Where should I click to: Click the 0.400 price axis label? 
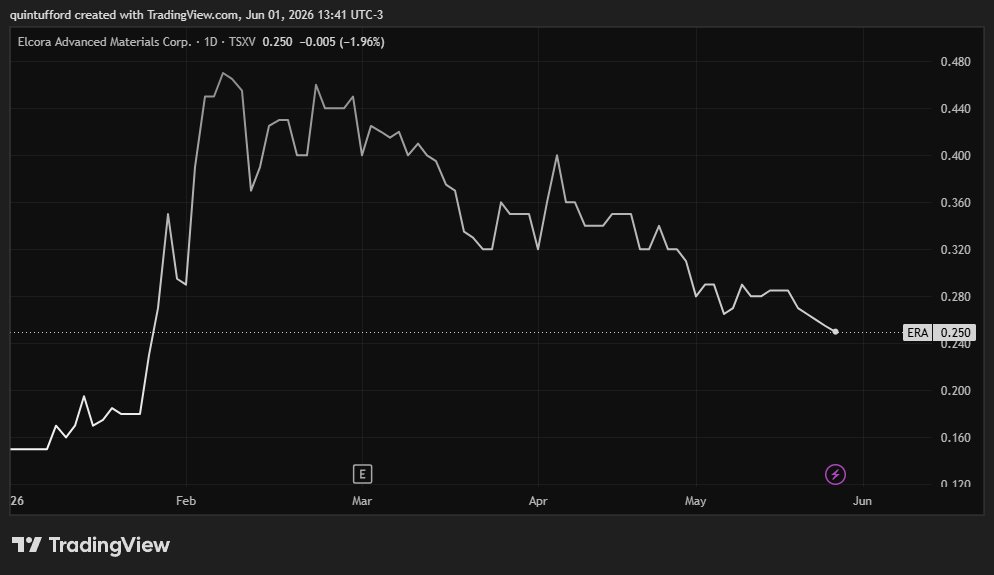(955, 155)
